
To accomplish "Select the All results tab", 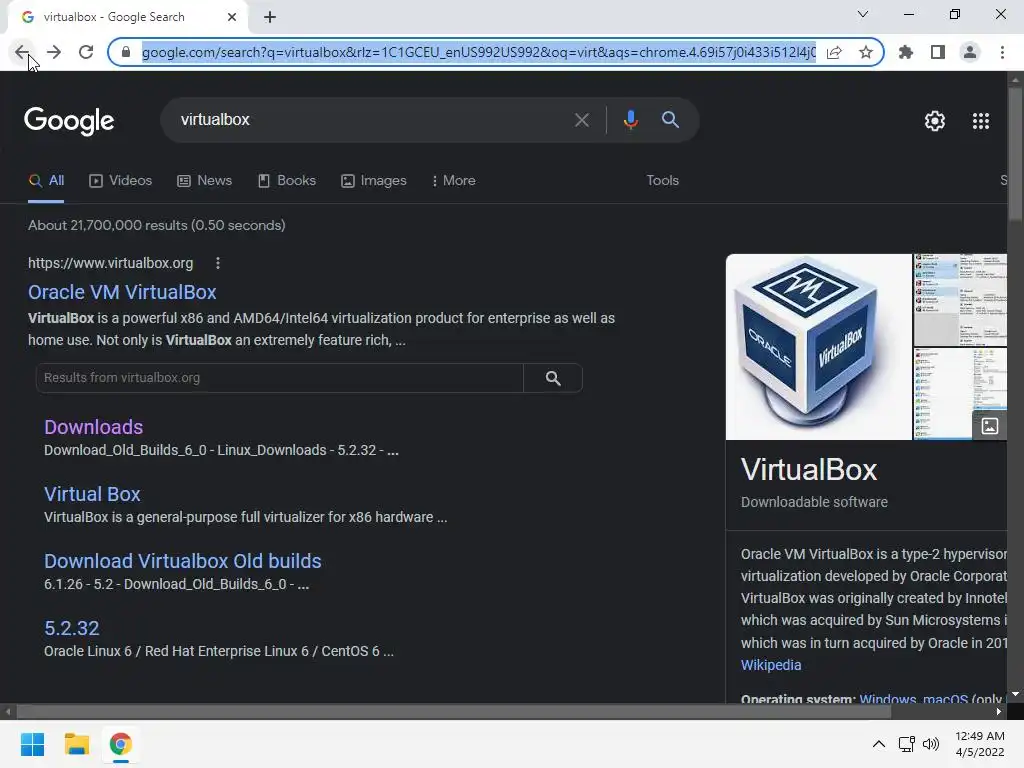I will pyautogui.click(x=46, y=181).
